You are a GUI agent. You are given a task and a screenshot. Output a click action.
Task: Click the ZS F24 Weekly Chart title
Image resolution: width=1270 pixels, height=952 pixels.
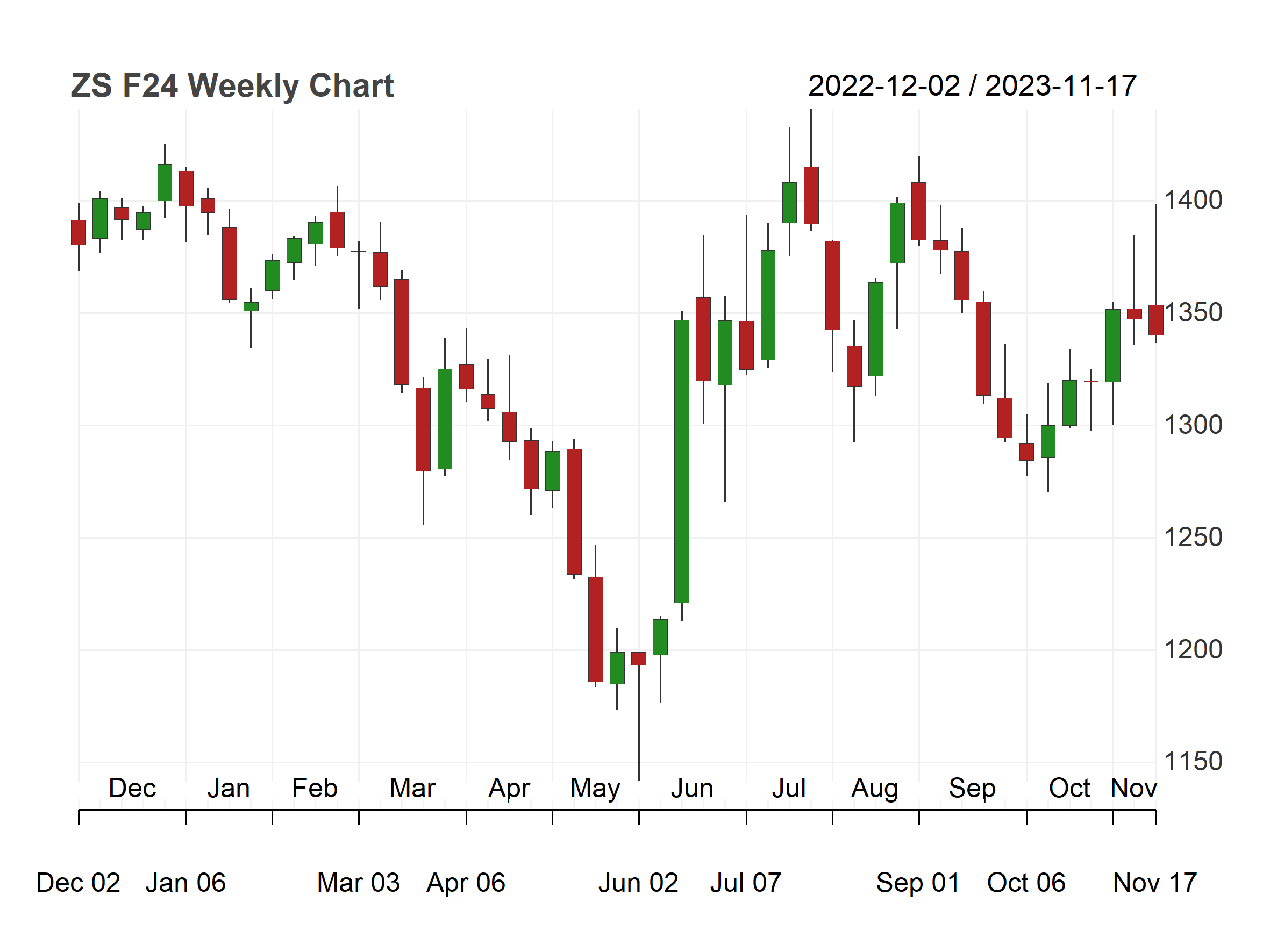point(232,86)
